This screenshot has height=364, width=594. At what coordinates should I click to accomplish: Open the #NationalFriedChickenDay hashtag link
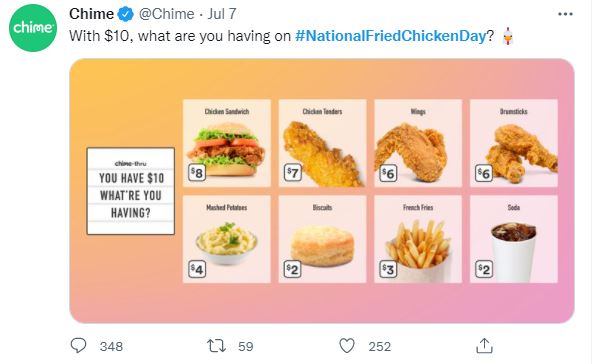pos(390,36)
